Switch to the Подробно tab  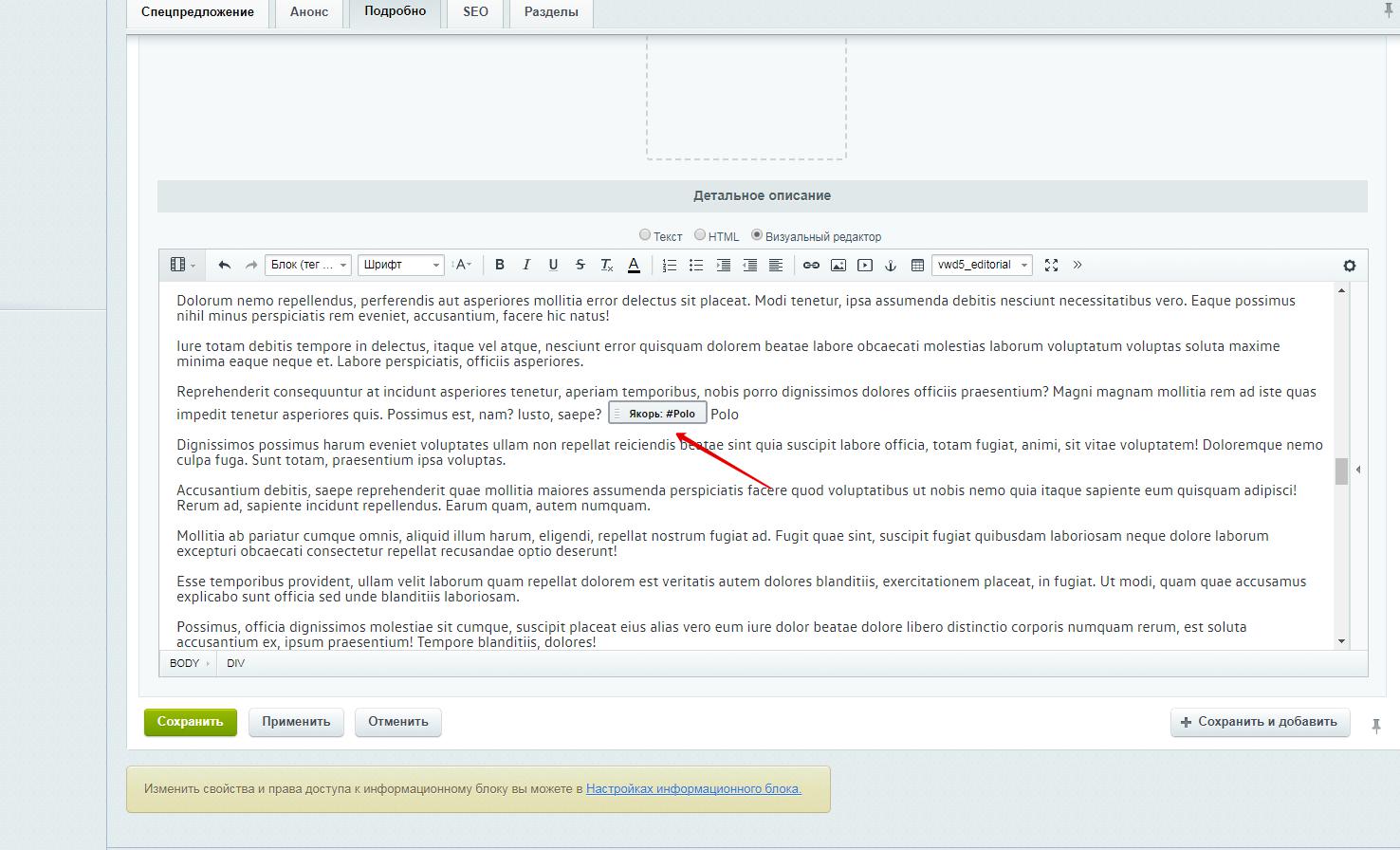(x=396, y=12)
